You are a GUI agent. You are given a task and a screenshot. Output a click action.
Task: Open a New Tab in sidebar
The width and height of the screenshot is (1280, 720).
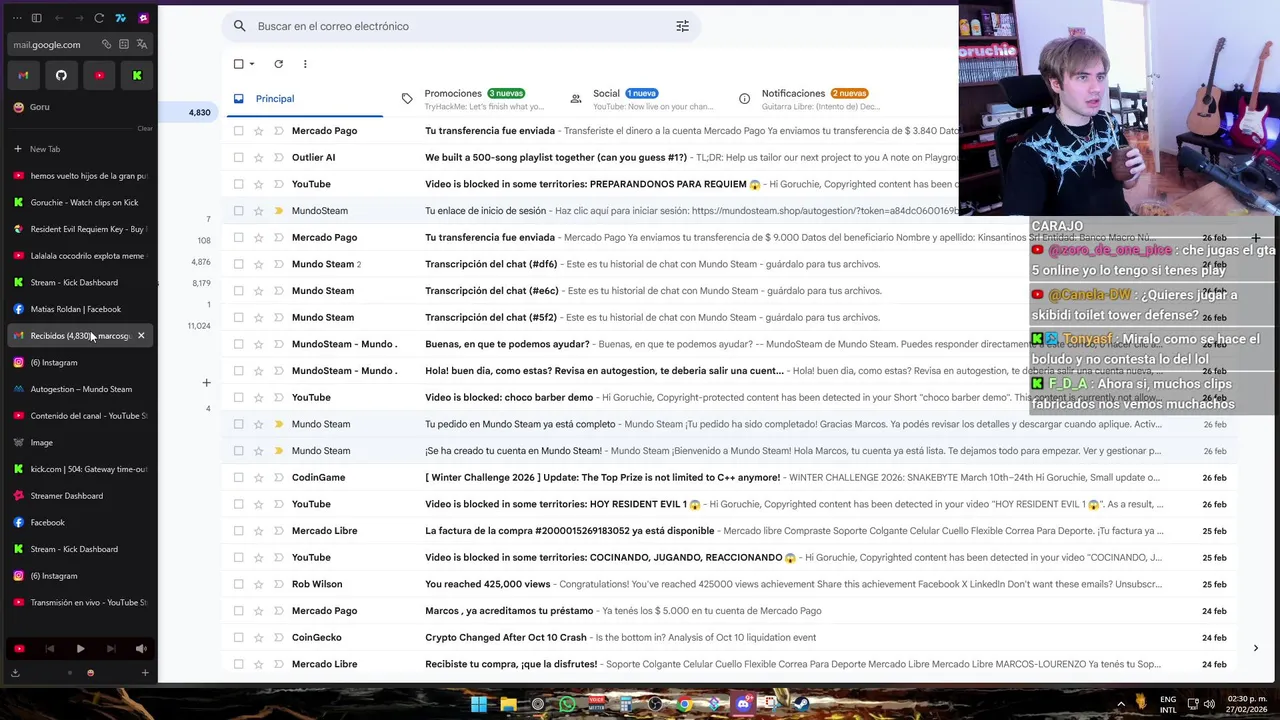79,149
